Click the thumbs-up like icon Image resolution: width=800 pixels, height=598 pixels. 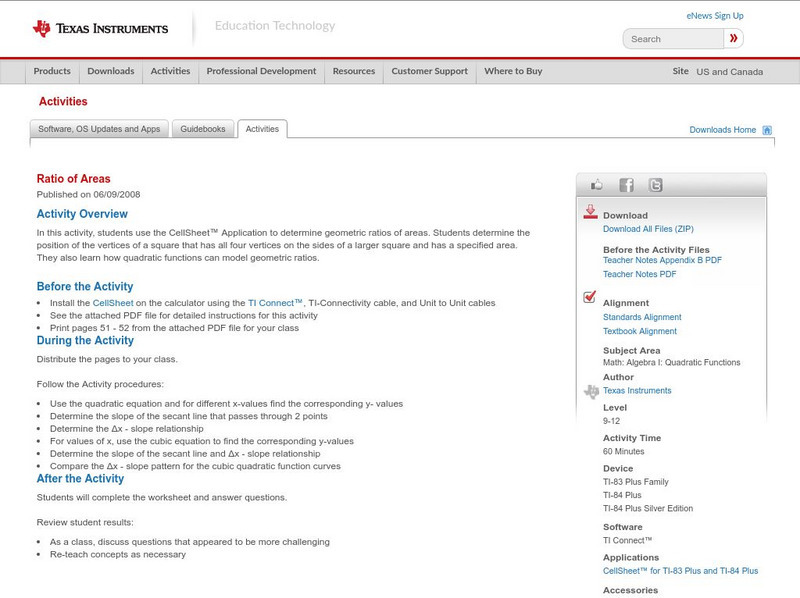tap(596, 185)
